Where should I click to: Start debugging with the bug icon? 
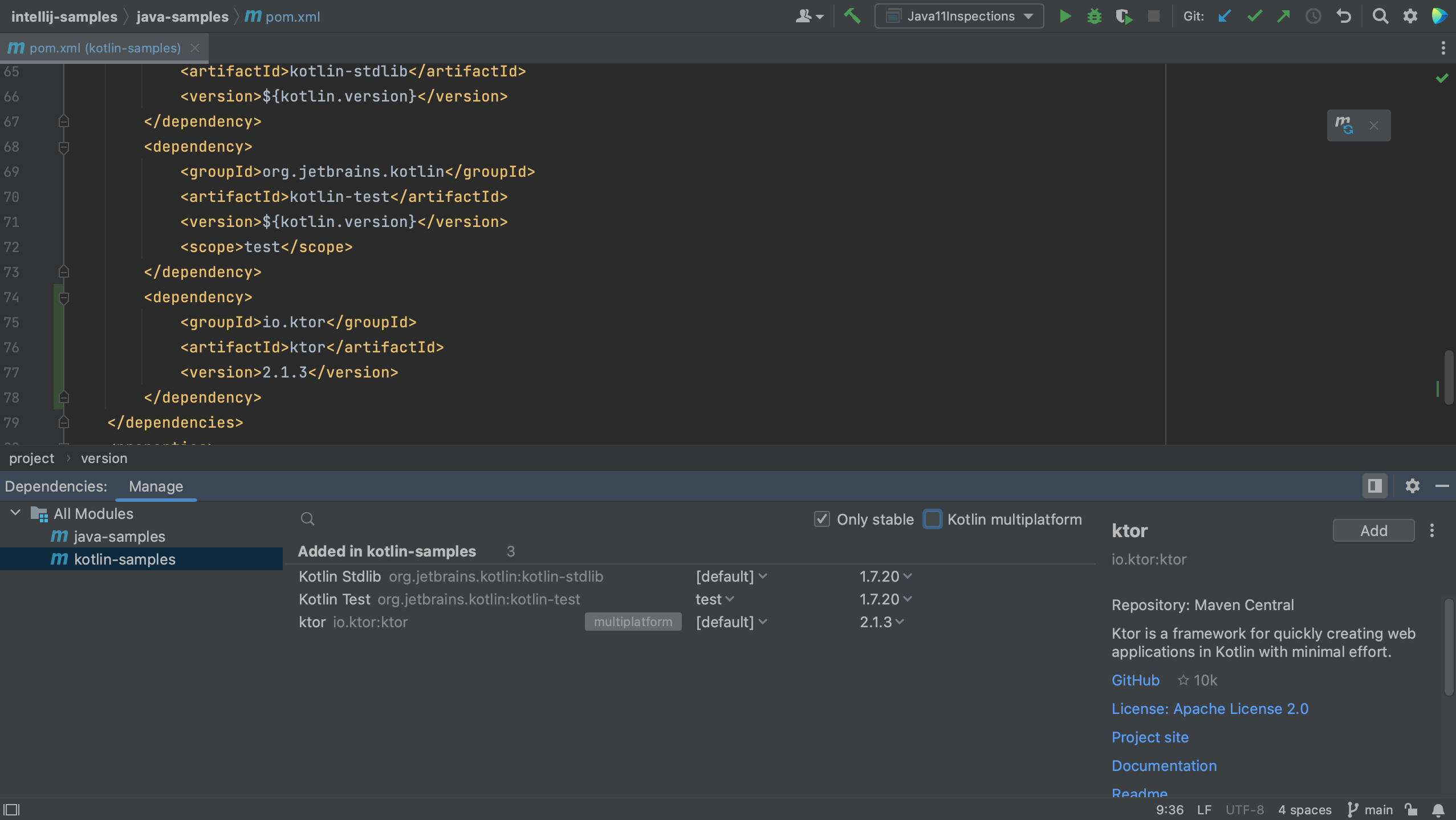pos(1094,16)
